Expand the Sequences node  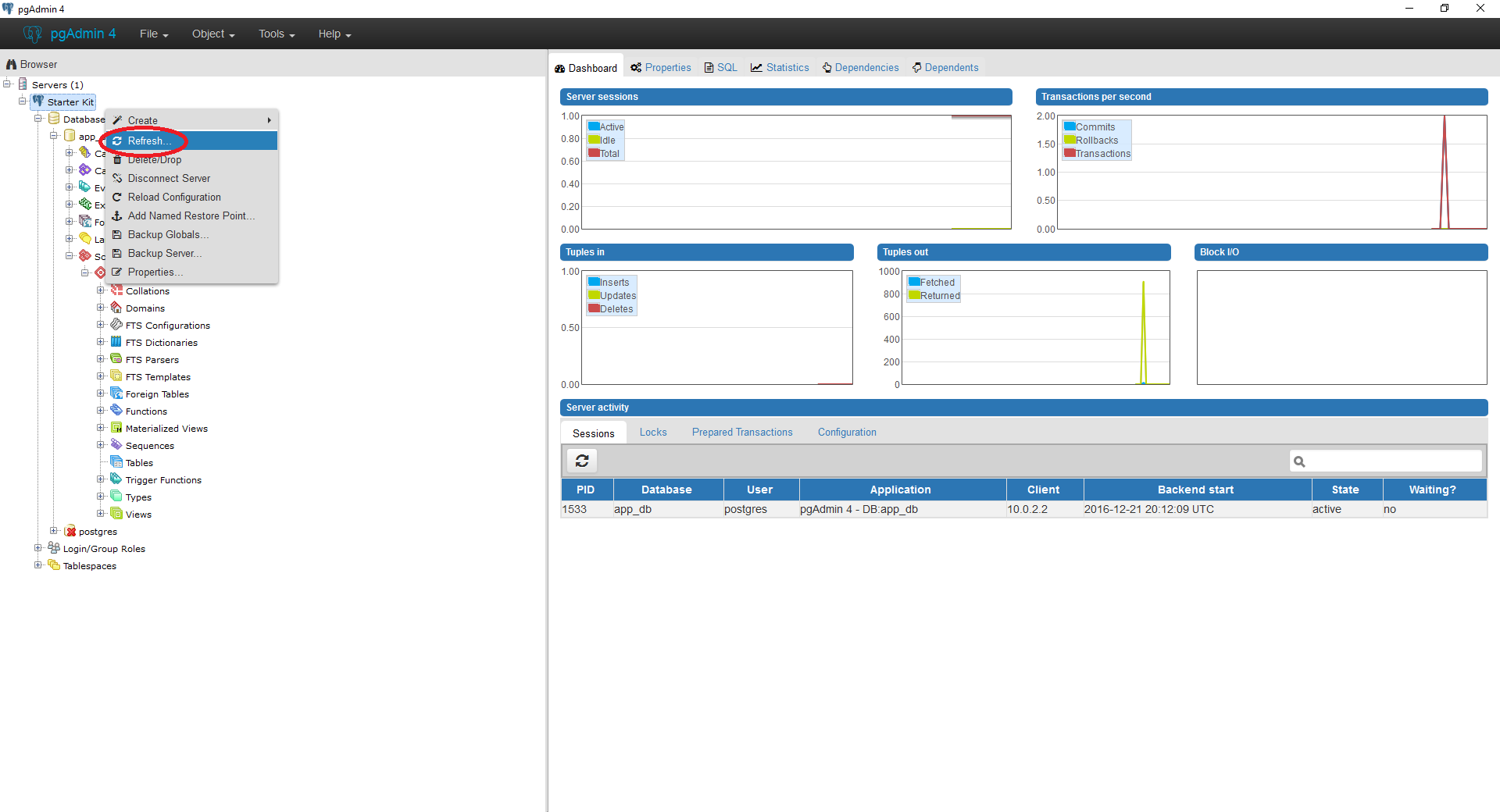tap(101, 444)
